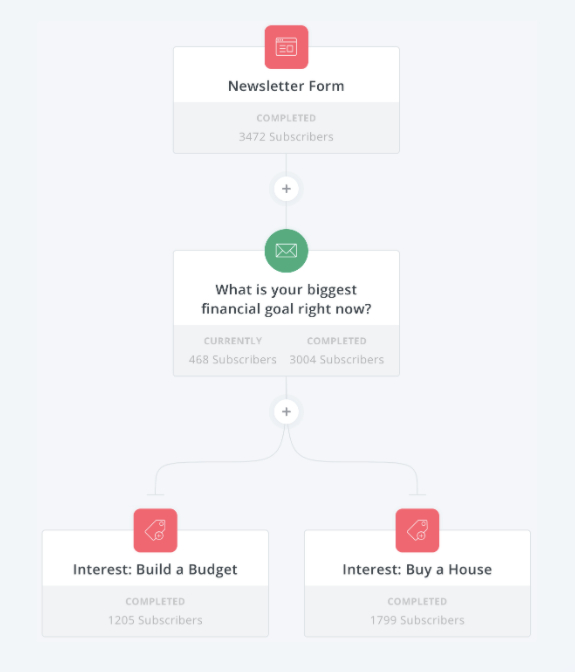Click the COMPLETED label under Build a Budget
This screenshot has height=672, width=575.
pyautogui.click(x=155, y=601)
